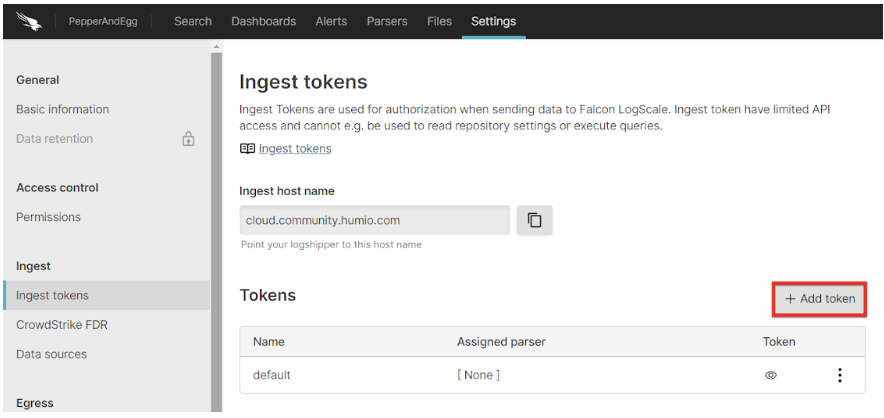Click the Settings tab

[493, 21]
